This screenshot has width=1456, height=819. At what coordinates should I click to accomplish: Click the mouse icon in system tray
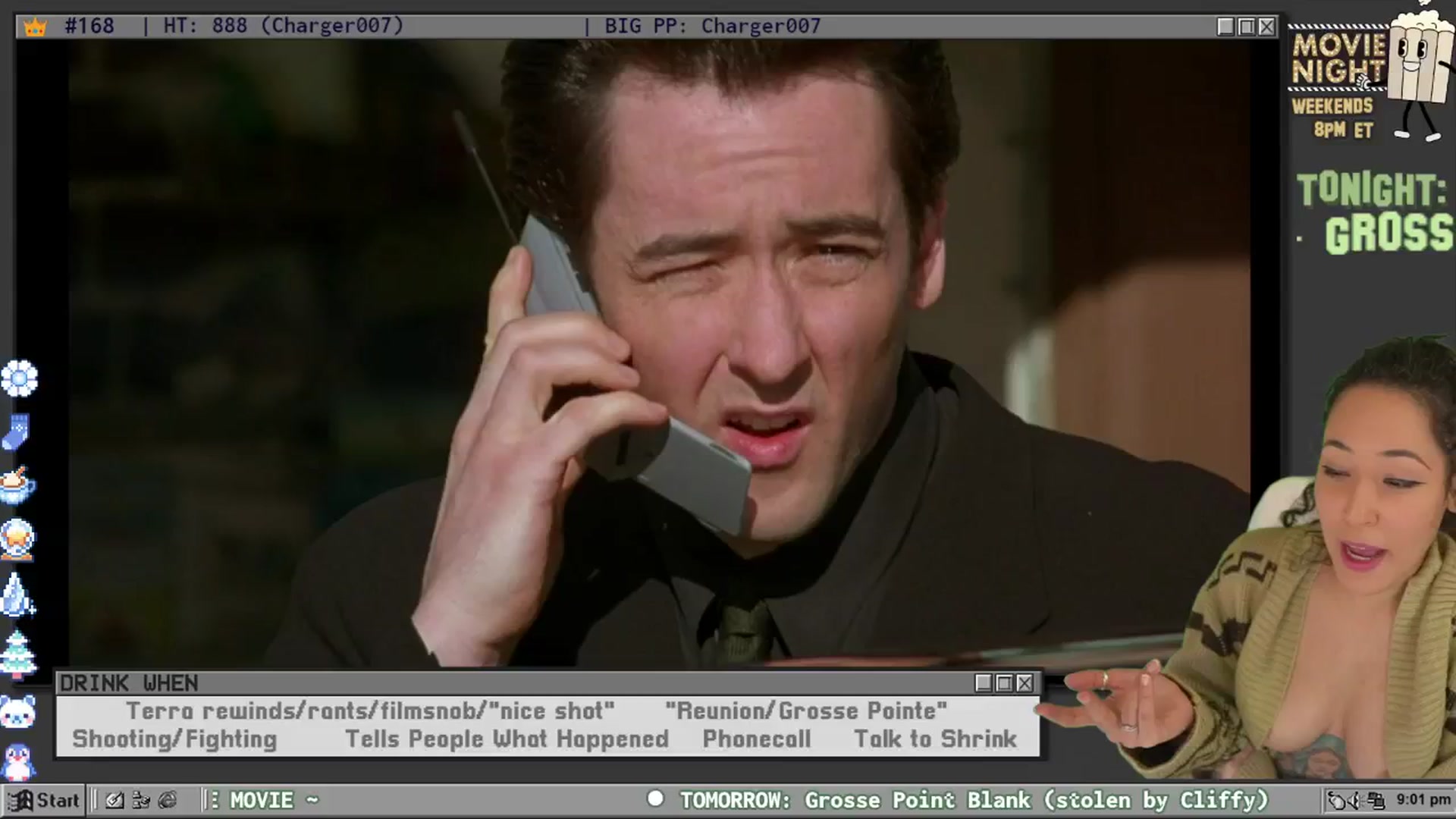[x=1336, y=800]
